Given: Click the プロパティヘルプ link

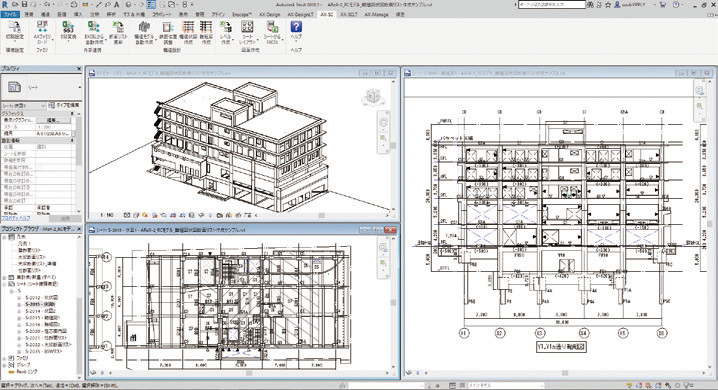Looking at the screenshot, I should coord(15,218).
